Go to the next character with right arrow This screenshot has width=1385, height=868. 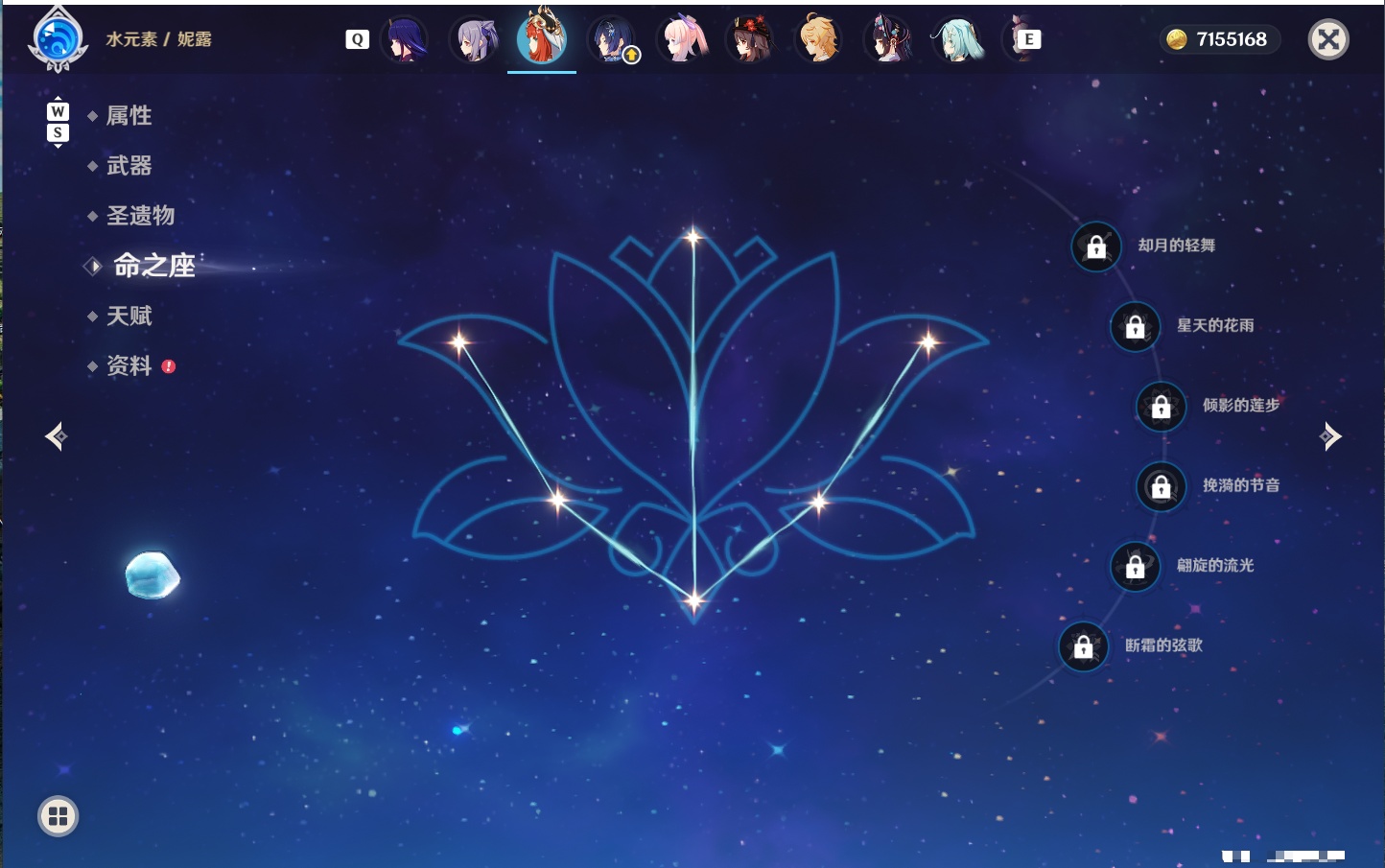tap(1330, 436)
